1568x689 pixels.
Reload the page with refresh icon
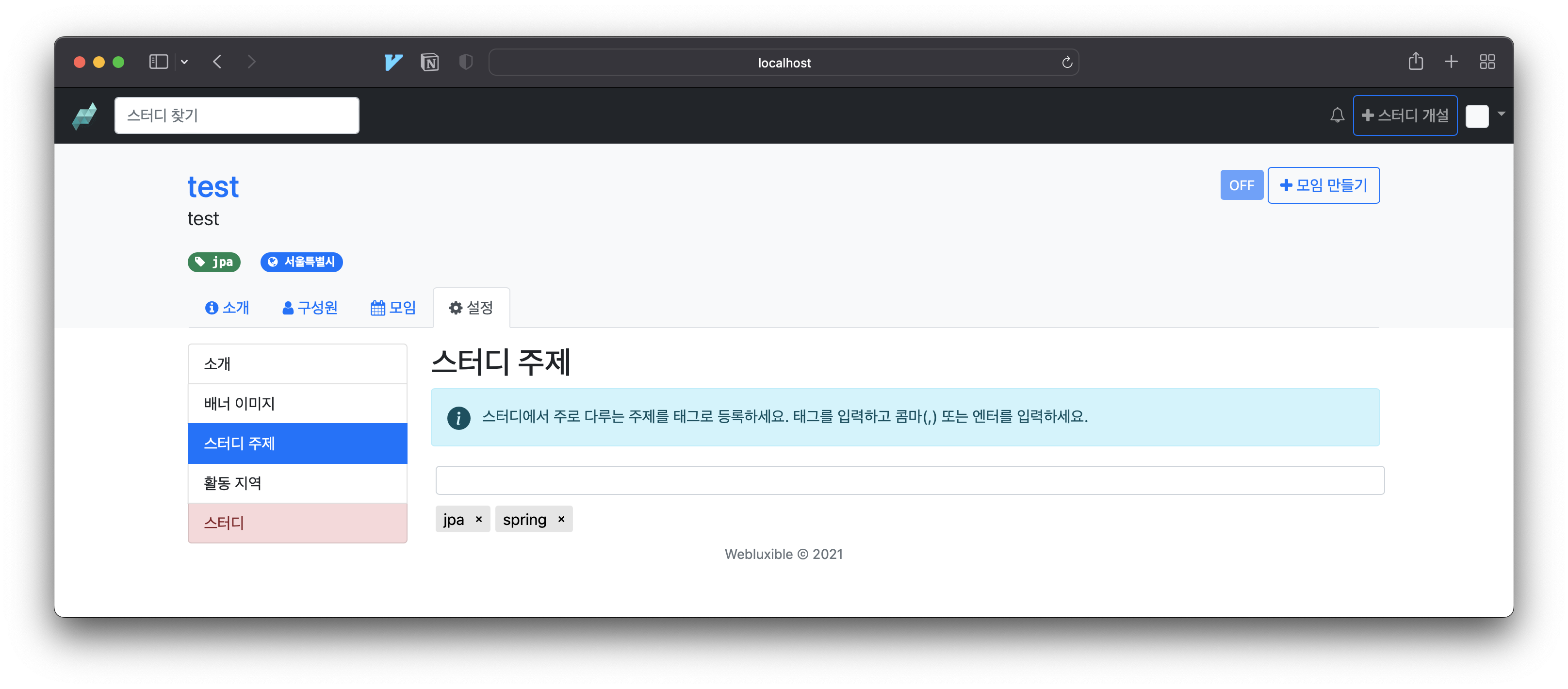click(1066, 63)
